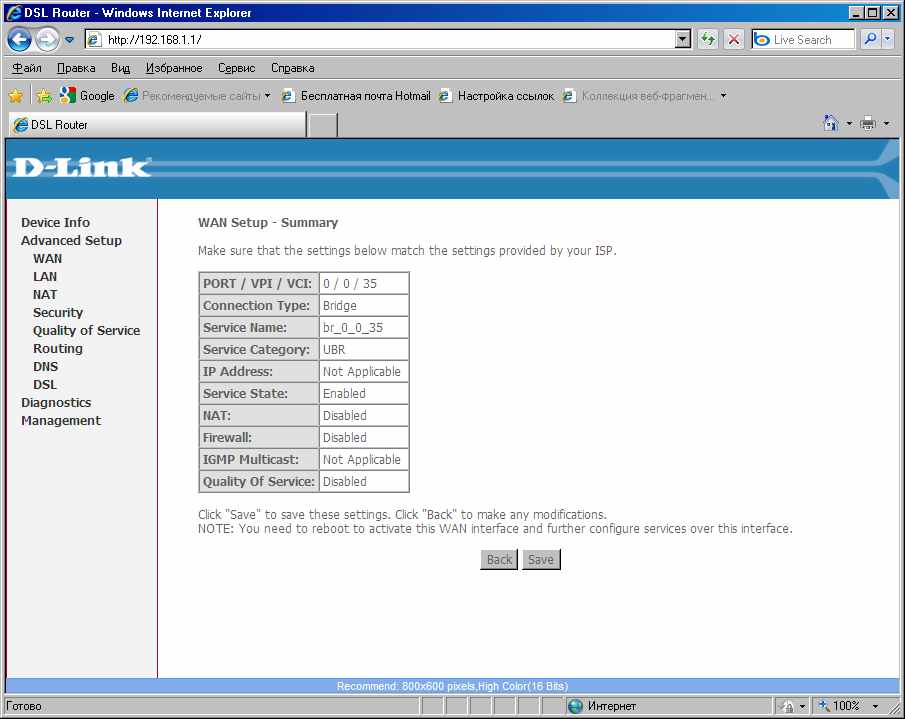Open the Security sidebar item

(x=58, y=312)
